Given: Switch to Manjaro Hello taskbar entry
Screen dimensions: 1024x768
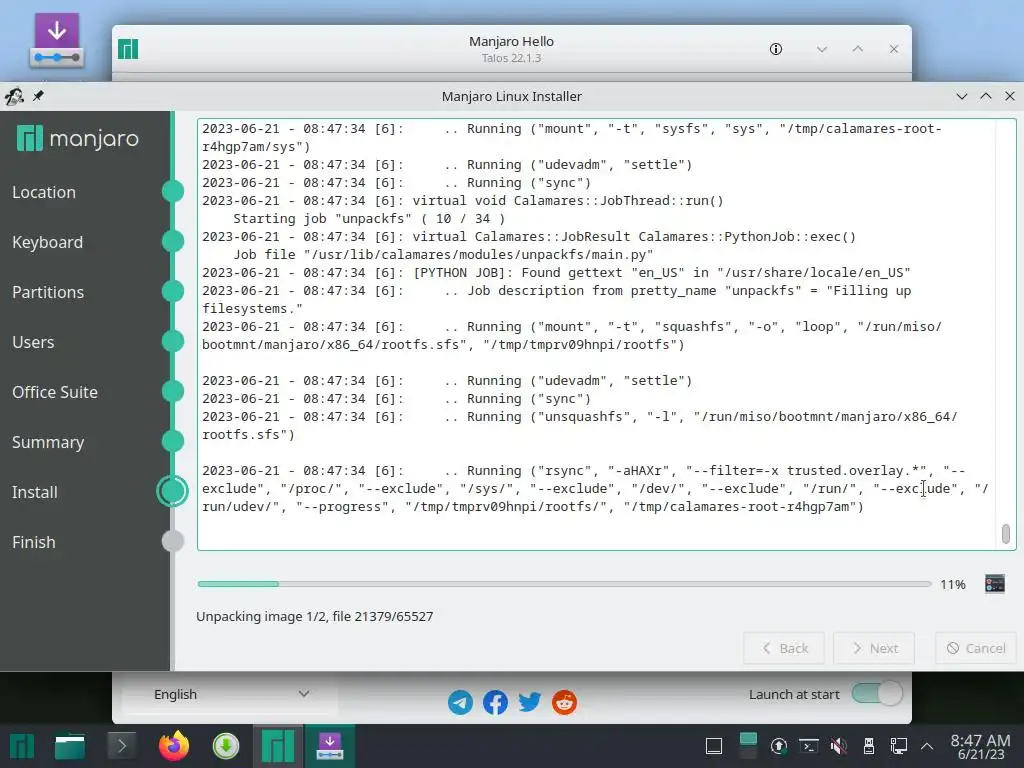Looking at the screenshot, I should tap(278, 746).
